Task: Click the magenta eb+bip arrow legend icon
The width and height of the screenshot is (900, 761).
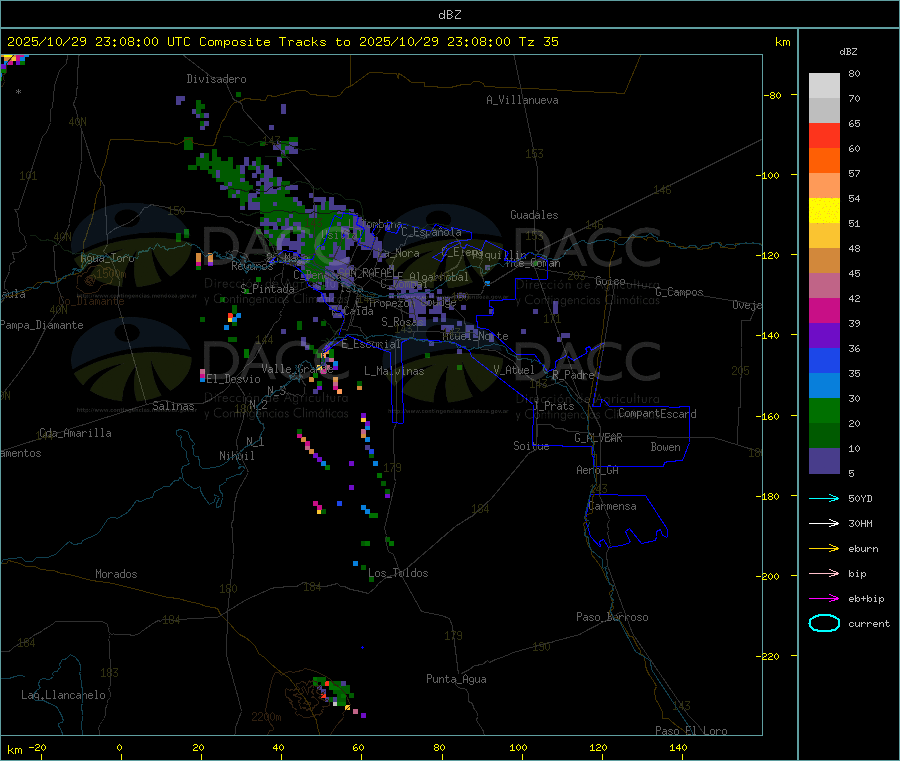Action: [x=824, y=599]
